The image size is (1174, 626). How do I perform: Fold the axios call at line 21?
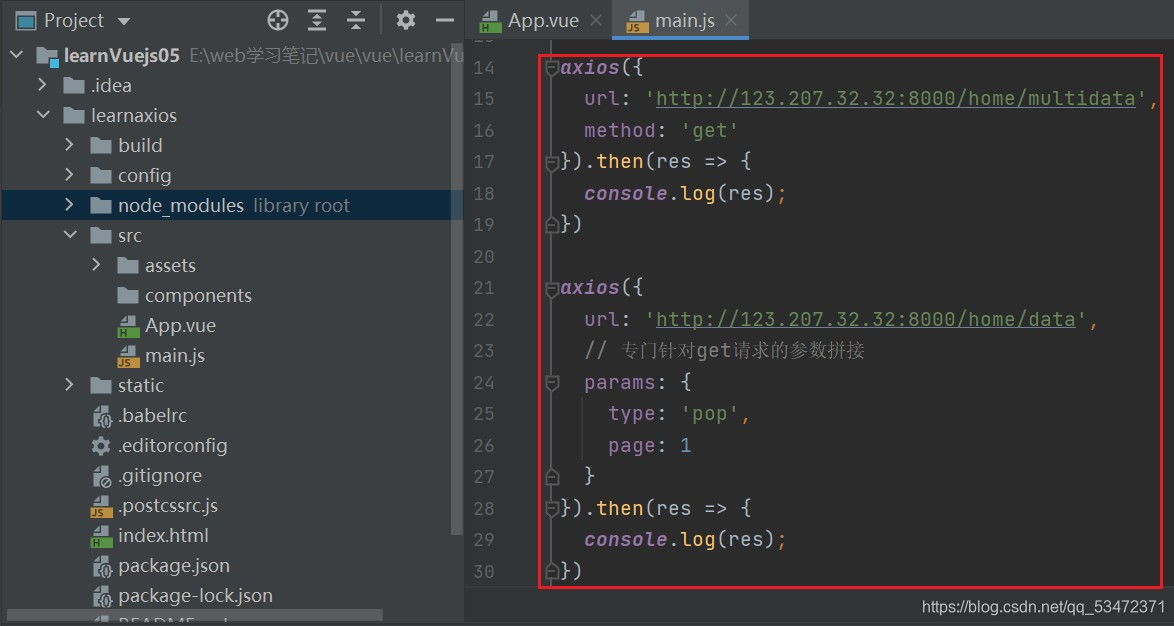click(552, 288)
